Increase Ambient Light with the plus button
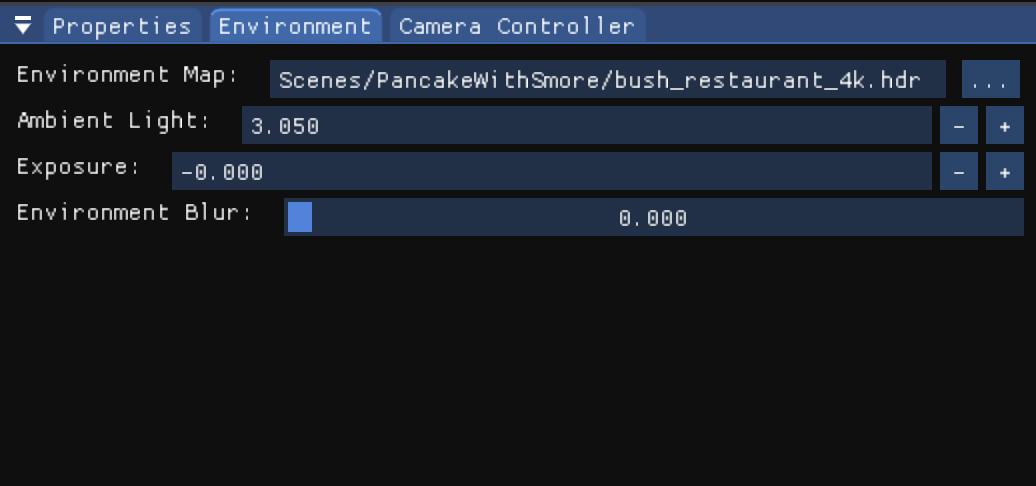Screen dimensions: 1036x486 (1005, 126)
